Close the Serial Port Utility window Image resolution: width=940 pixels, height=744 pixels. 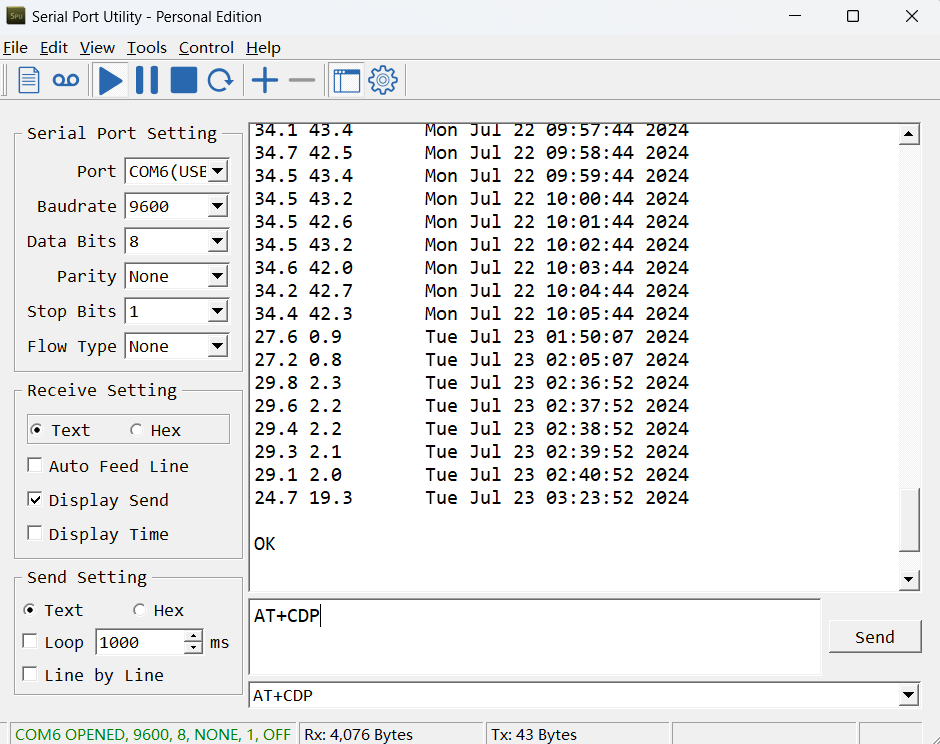911,16
